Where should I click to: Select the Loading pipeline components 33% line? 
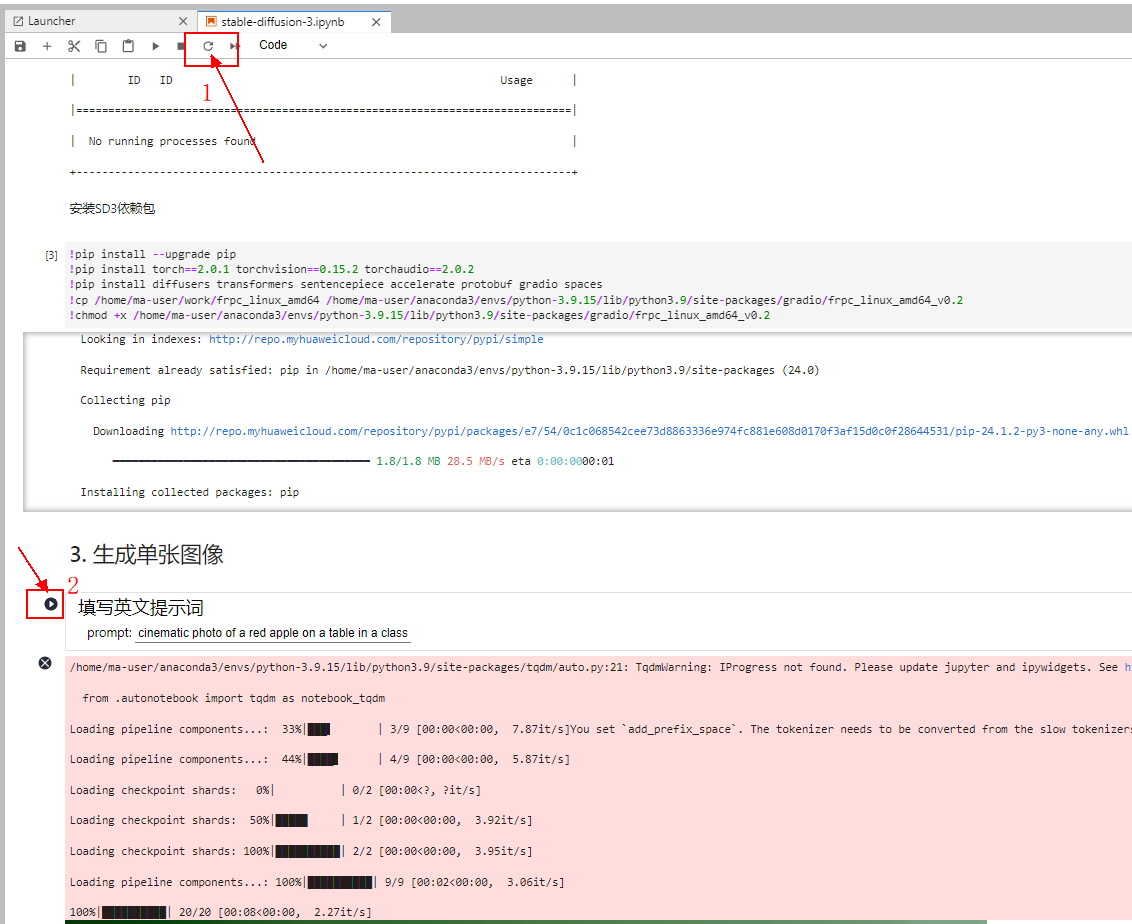[599, 729]
